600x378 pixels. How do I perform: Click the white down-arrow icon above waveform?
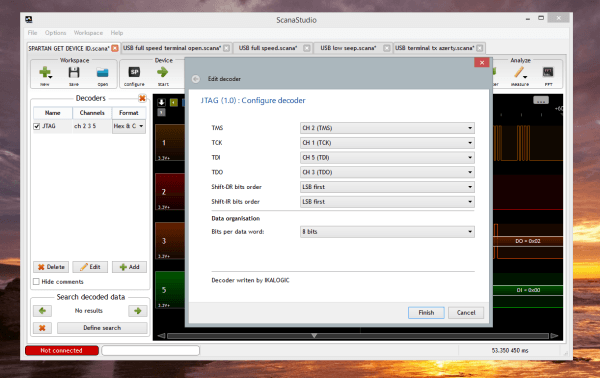[161, 102]
